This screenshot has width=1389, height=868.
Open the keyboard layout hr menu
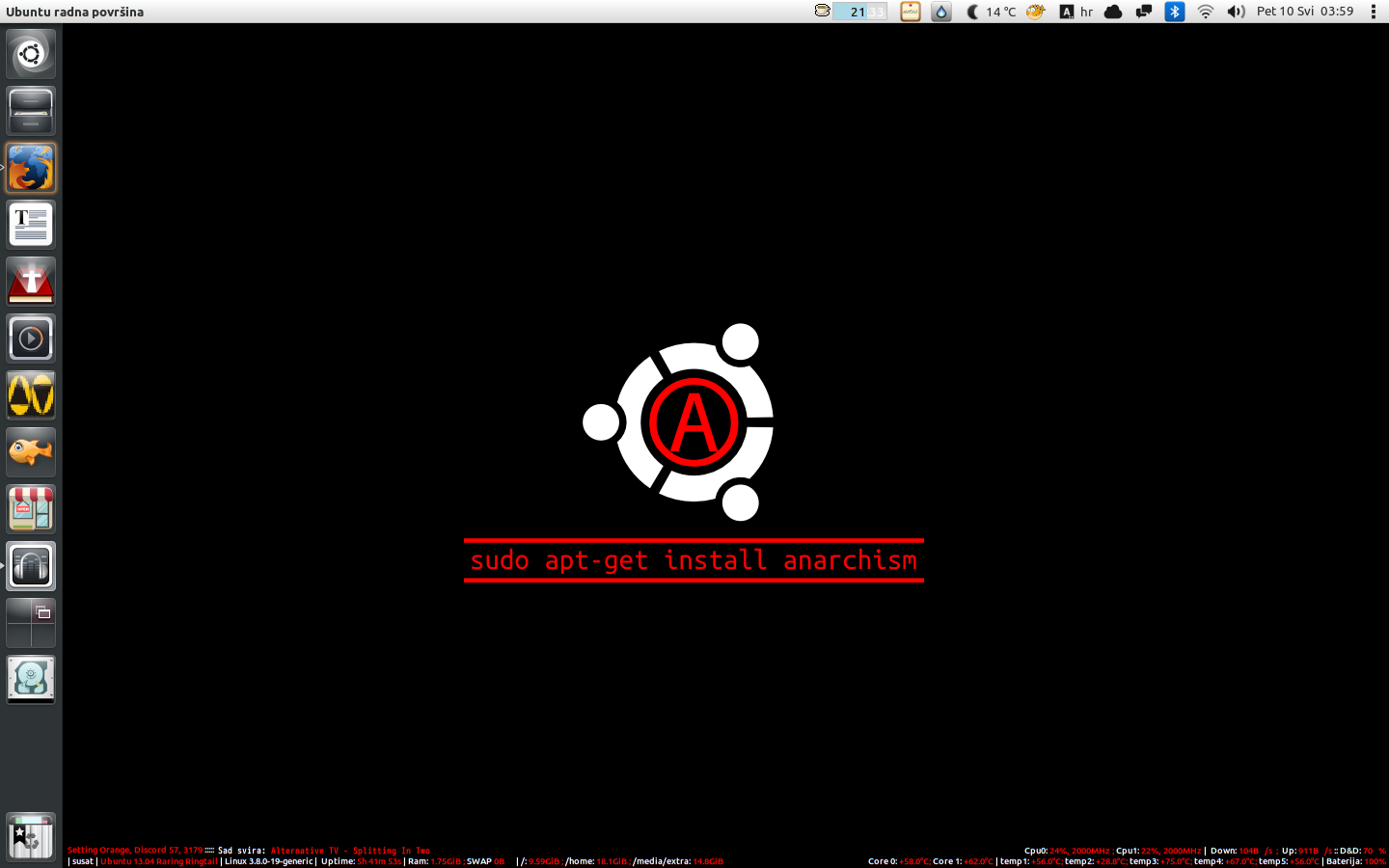(1076, 12)
